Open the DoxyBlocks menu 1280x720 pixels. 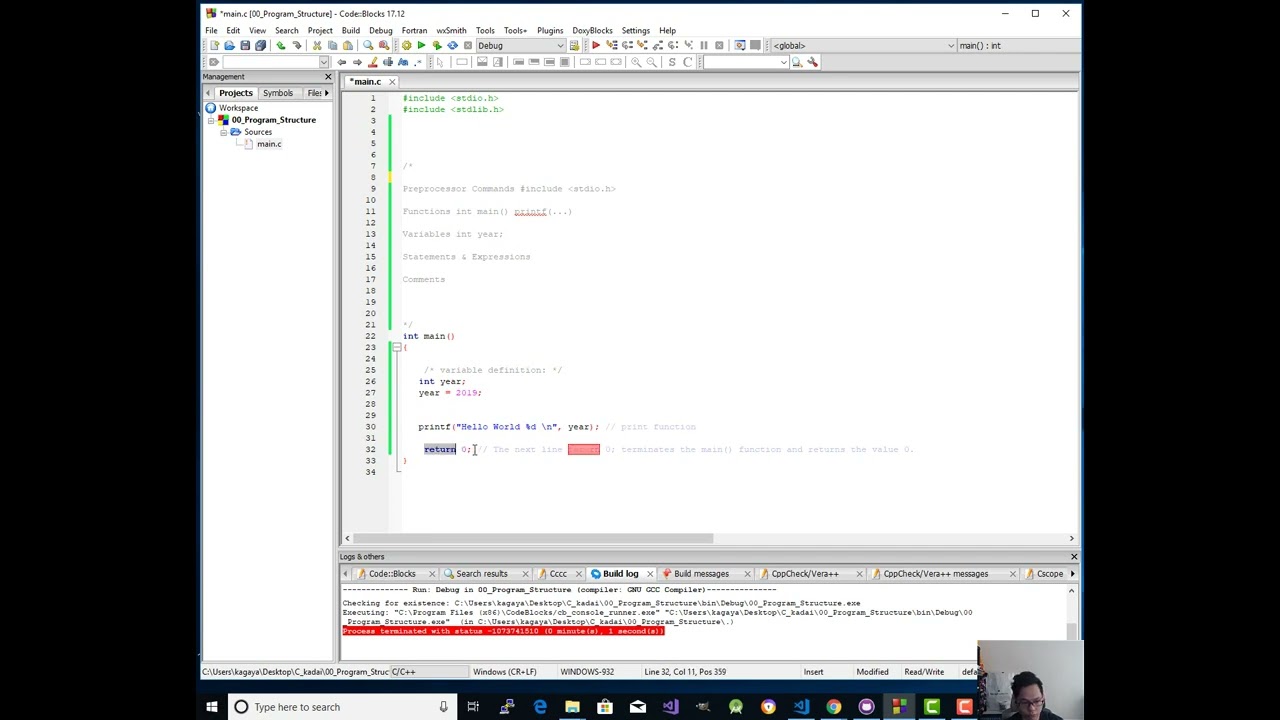click(x=592, y=30)
